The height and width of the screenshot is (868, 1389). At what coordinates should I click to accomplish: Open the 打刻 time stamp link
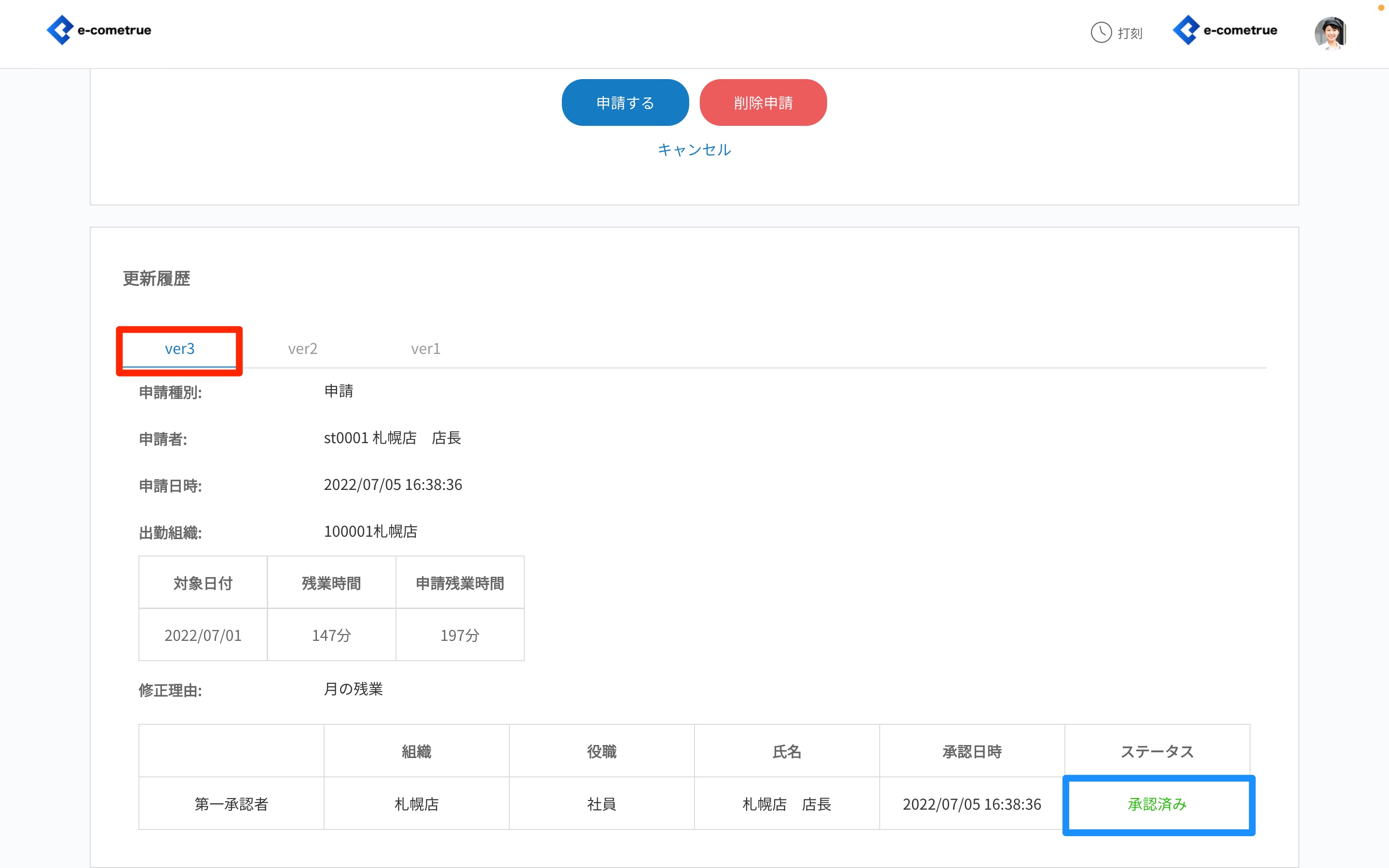[1130, 33]
